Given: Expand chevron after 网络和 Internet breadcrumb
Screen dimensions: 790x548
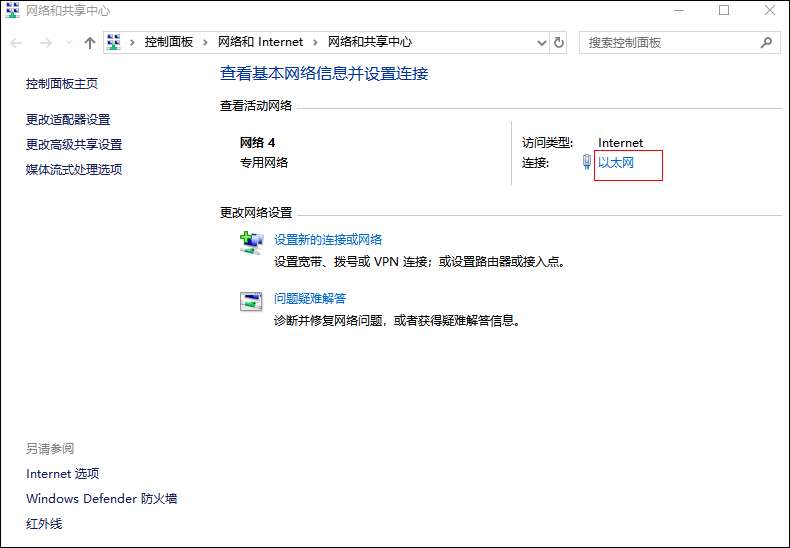Looking at the screenshot, I should [315, 42].
